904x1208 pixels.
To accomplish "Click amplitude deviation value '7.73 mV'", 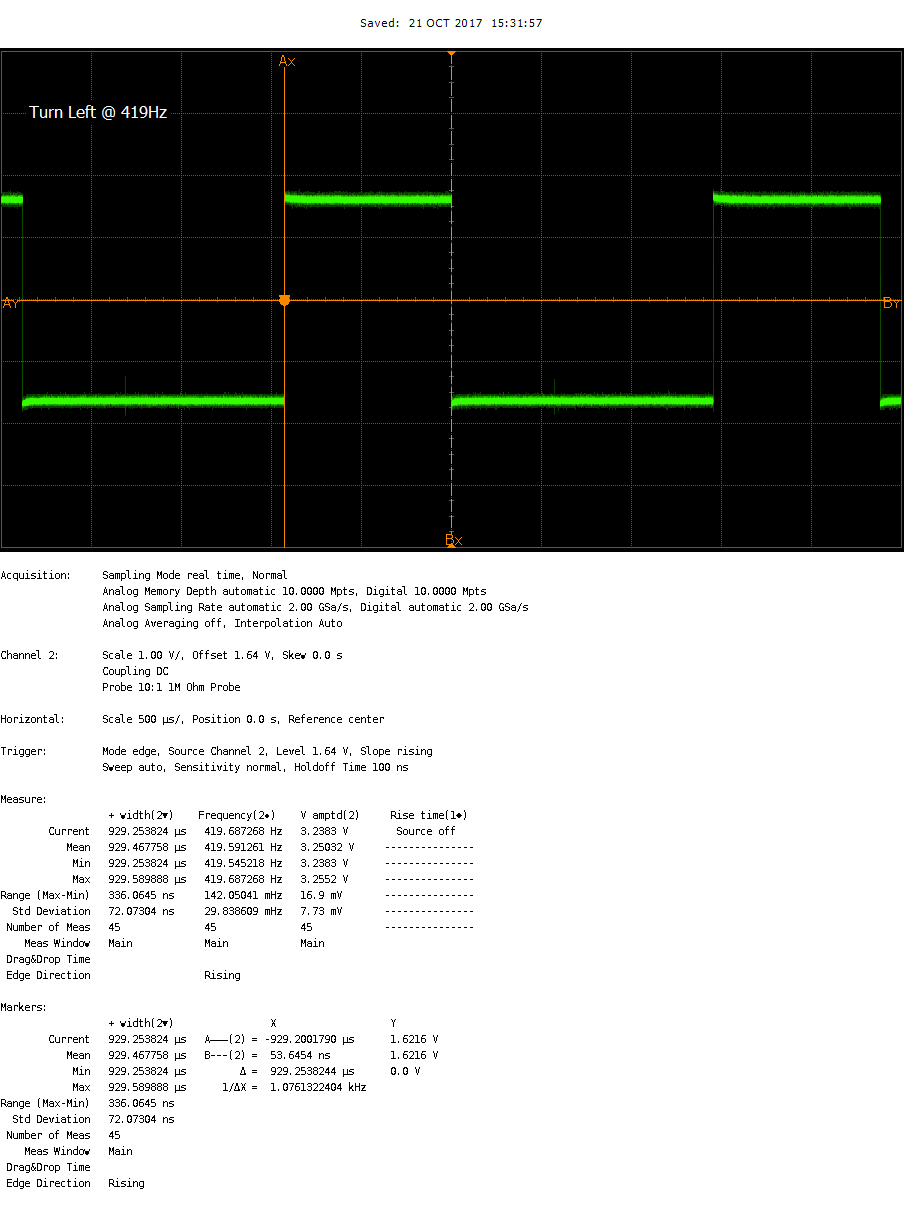I will [x=321, y=911].
